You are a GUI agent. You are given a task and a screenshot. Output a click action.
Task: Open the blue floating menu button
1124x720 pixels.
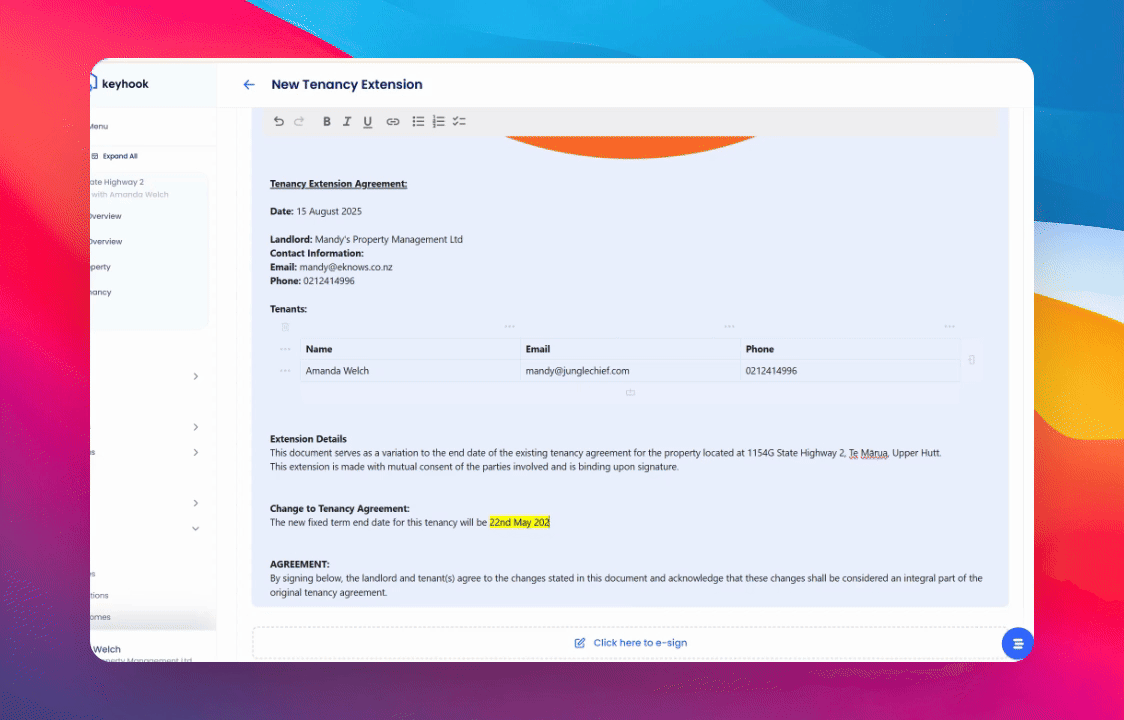tap(1017, 644)
